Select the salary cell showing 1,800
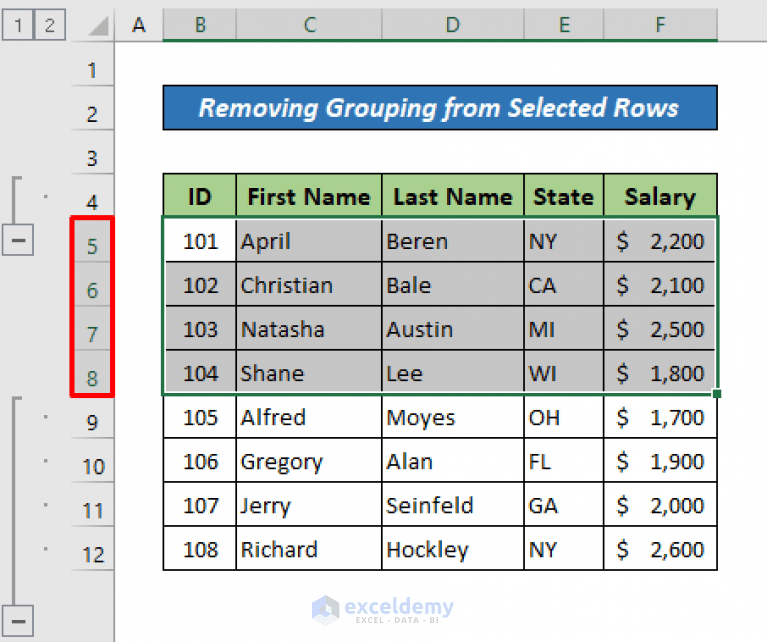This screenshot has height=642, width=767. tap(660, 372)
